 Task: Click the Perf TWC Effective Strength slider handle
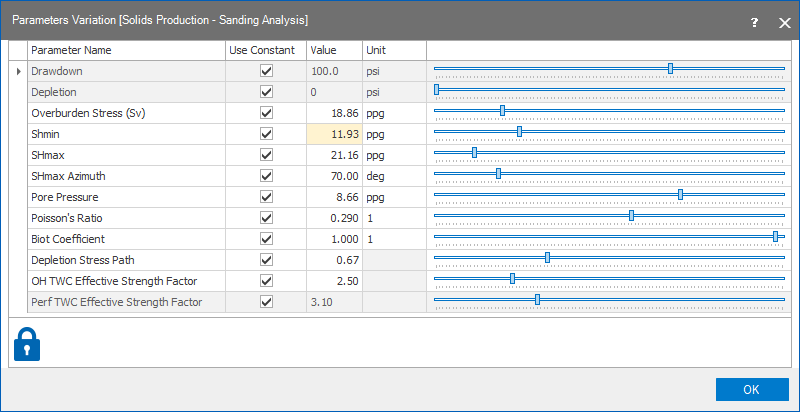pyautogui.click(x=538, y=299)
